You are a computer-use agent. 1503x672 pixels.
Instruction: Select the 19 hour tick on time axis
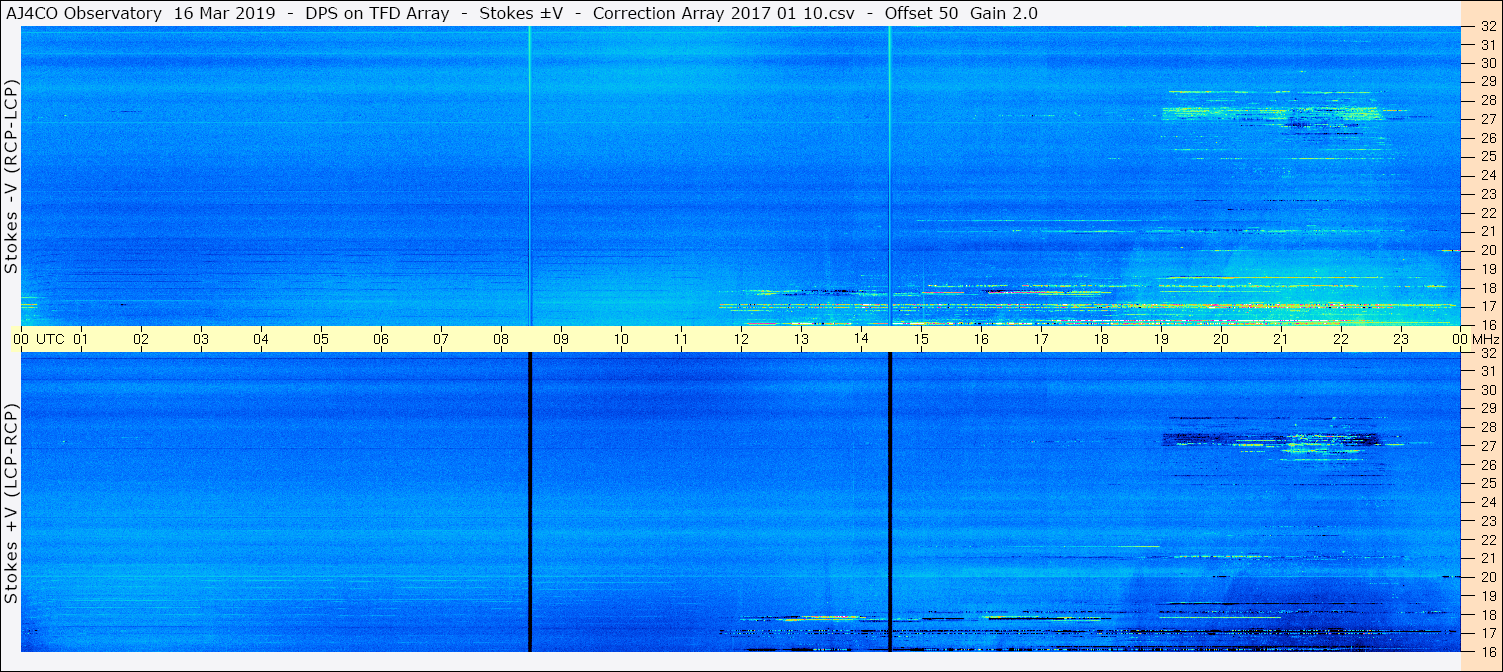click(x=1161, y=339)
